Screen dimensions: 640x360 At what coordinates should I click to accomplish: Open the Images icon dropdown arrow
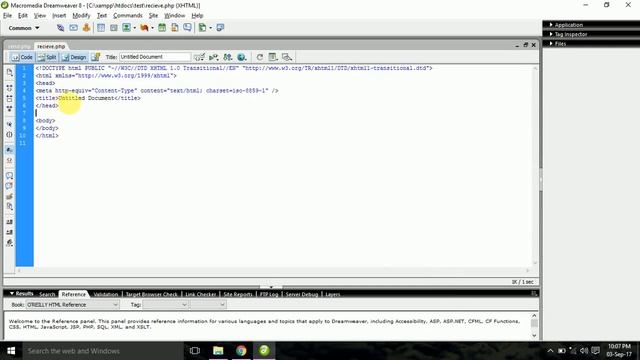coord(134,28)
